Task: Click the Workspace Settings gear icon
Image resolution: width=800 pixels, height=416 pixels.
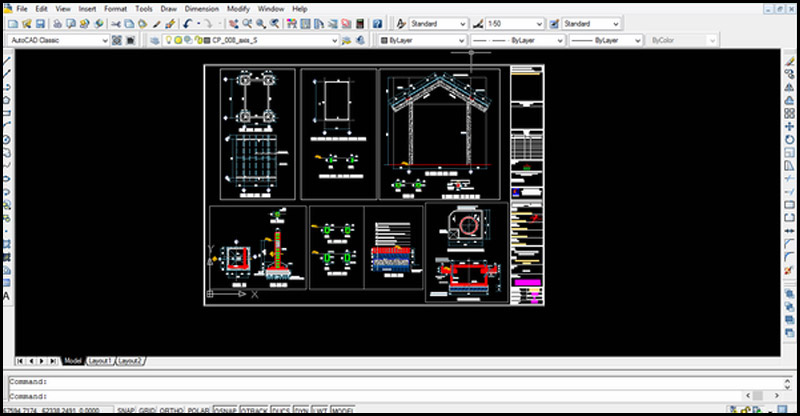Action: [117, 40]
